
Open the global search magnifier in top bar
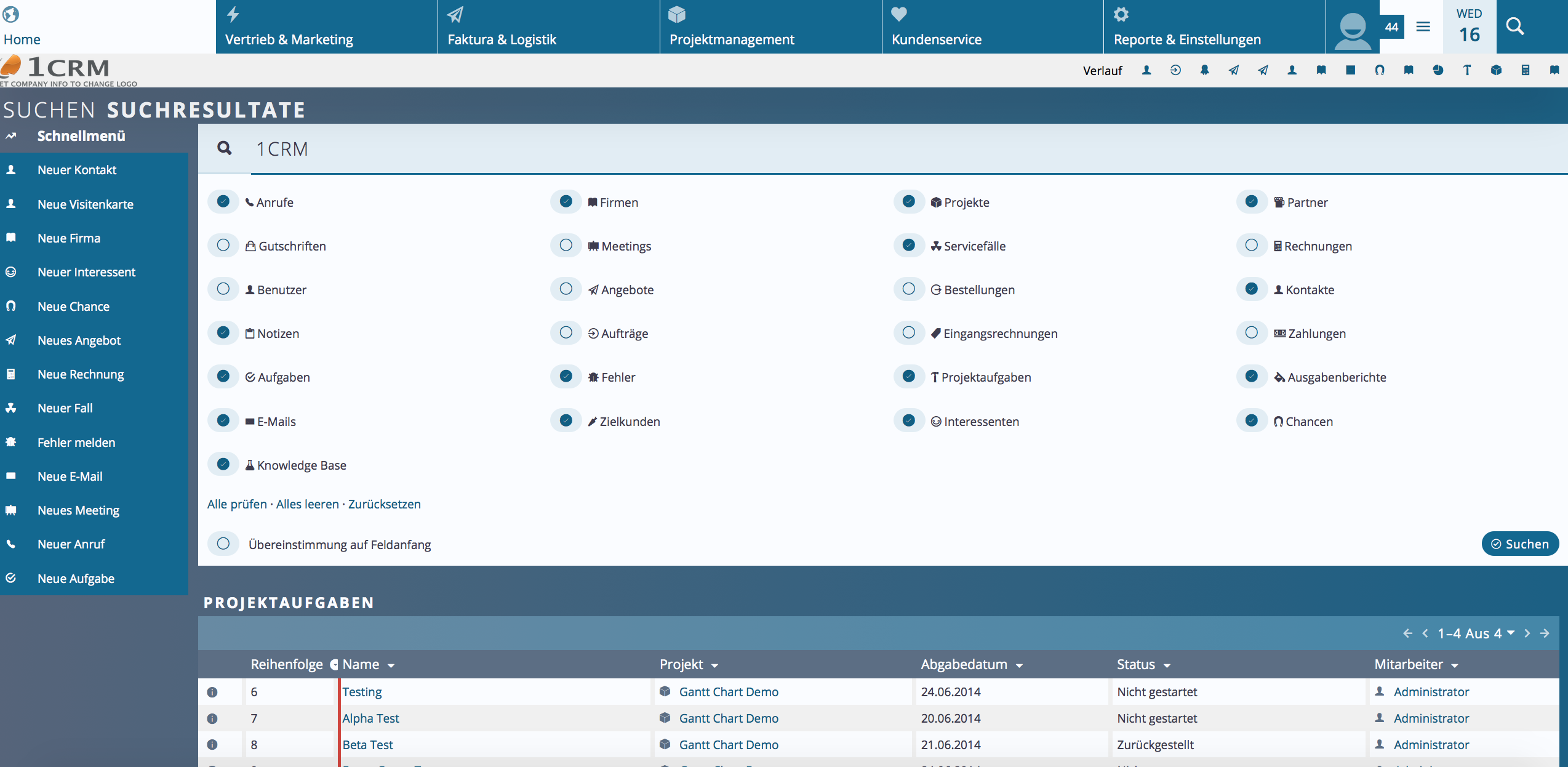1514,26
